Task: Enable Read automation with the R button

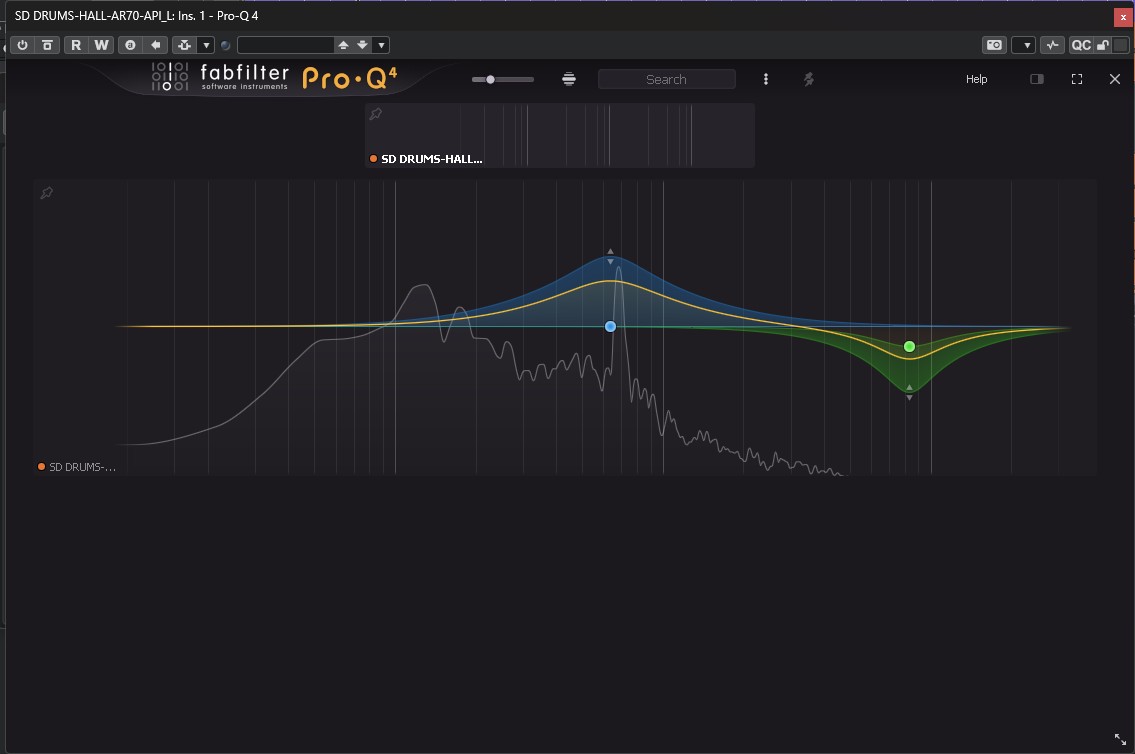Action: pos(75,44)
